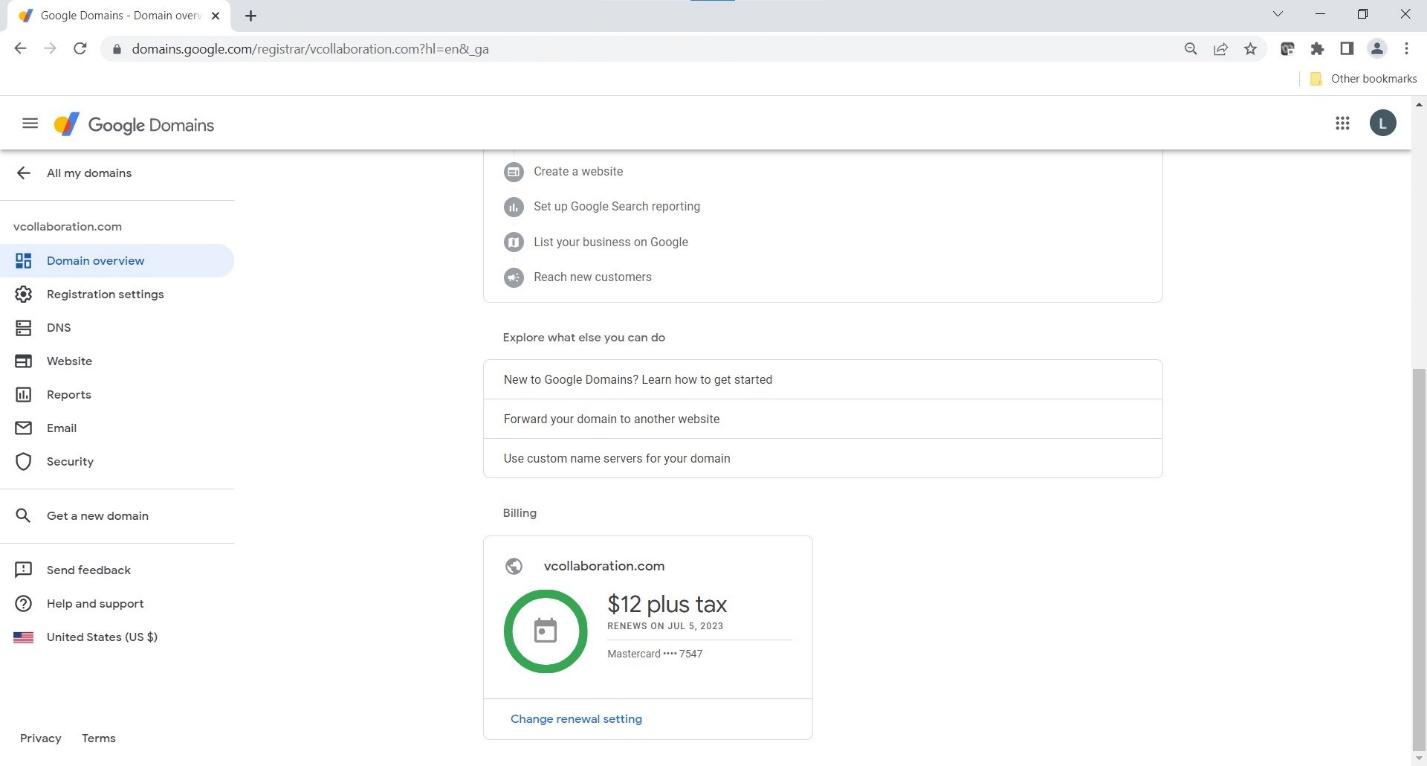Open United States (US $) currency selector

[x=101, y=637]
